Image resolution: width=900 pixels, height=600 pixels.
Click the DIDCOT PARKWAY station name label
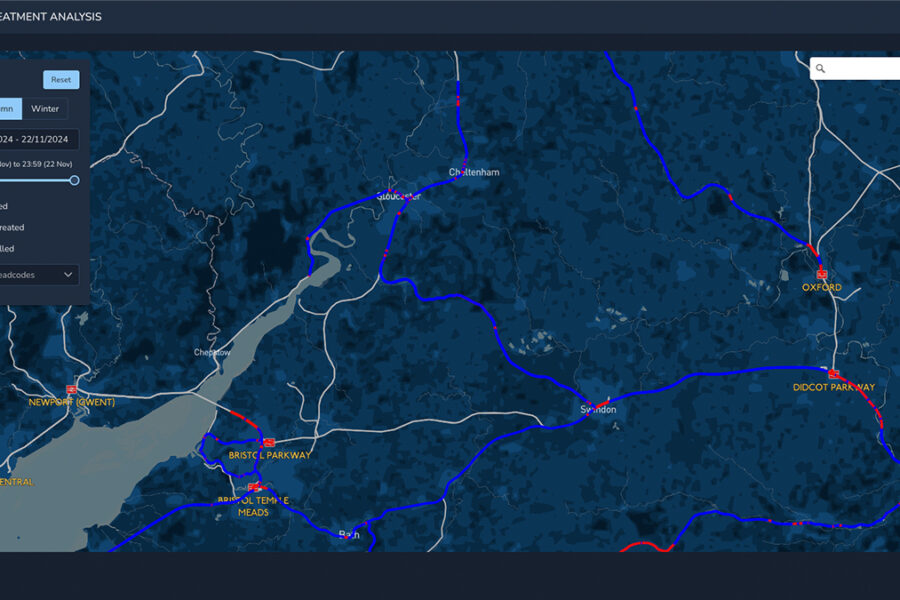[x=834, y=387]
